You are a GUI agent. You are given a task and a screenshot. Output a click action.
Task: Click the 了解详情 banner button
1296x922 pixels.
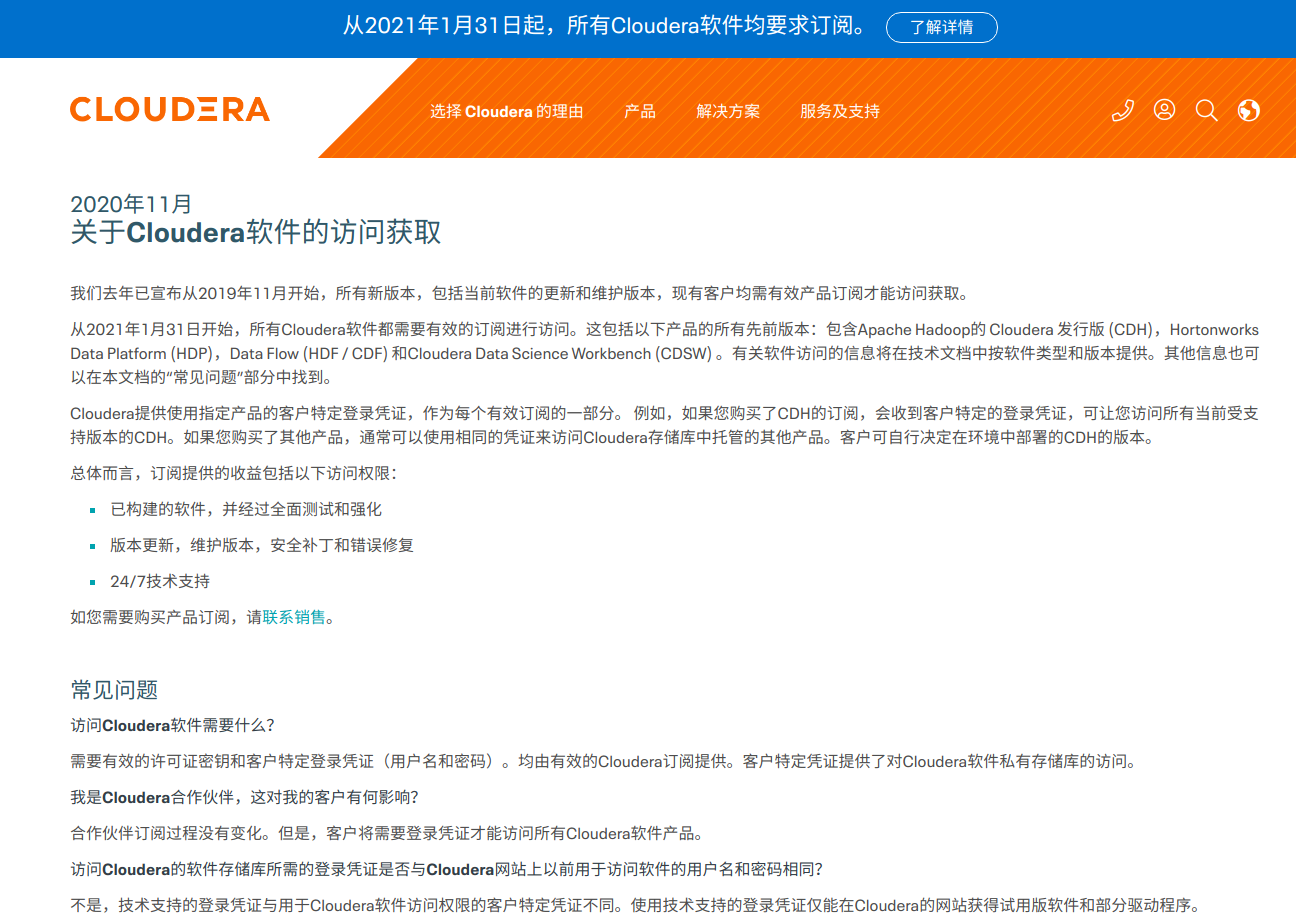pos(941,27)
